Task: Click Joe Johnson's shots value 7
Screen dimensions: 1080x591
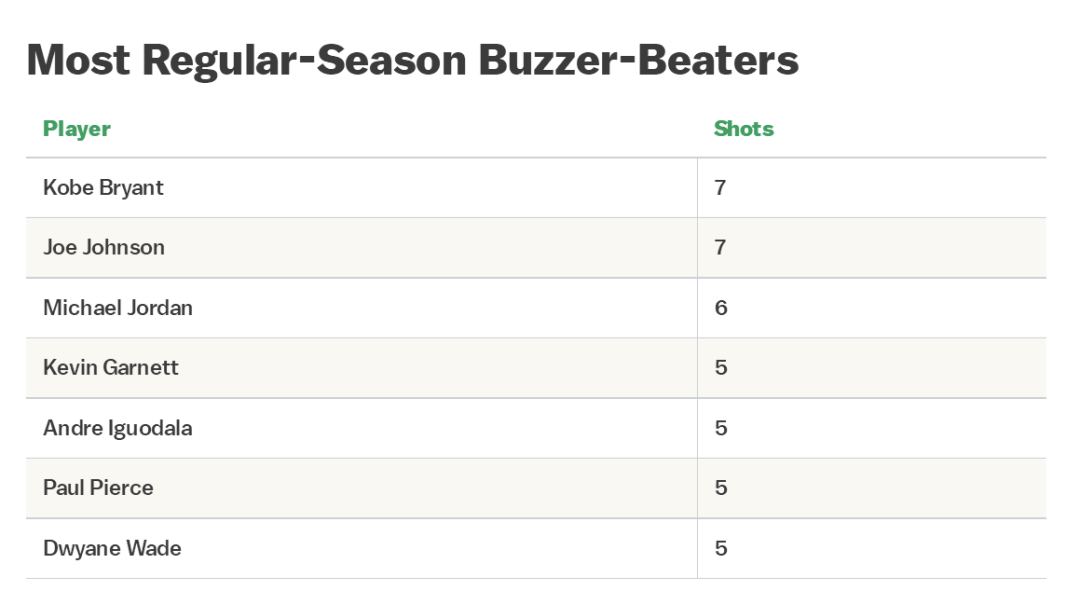Action: point(720,248)
